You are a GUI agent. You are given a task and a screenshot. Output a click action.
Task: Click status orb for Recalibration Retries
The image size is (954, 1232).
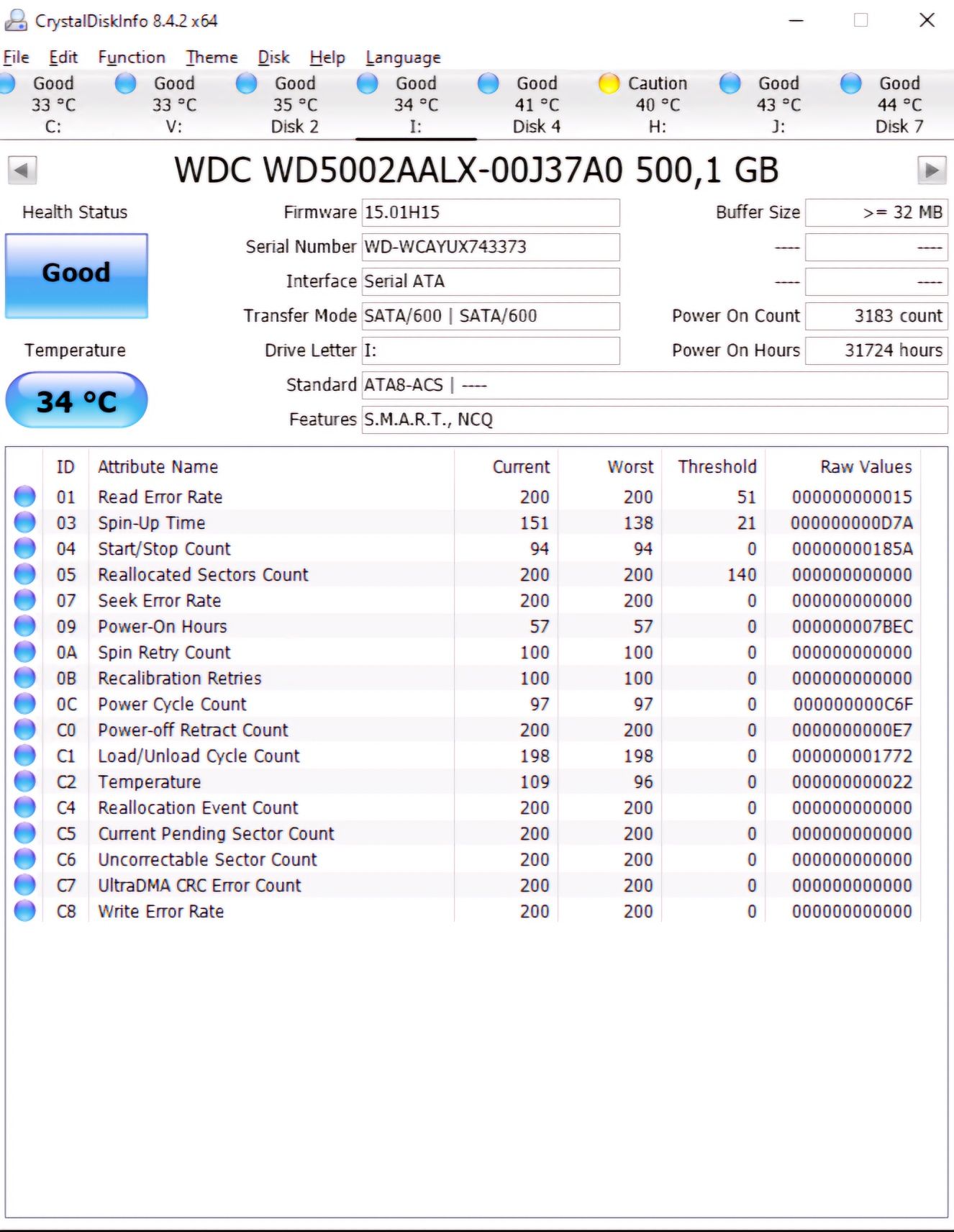click(24, 677)
